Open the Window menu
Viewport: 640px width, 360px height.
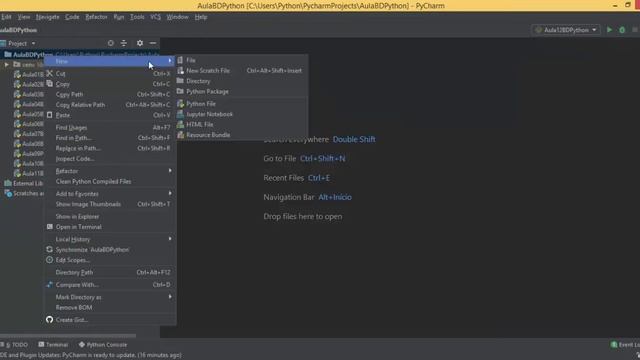point(177,17)
